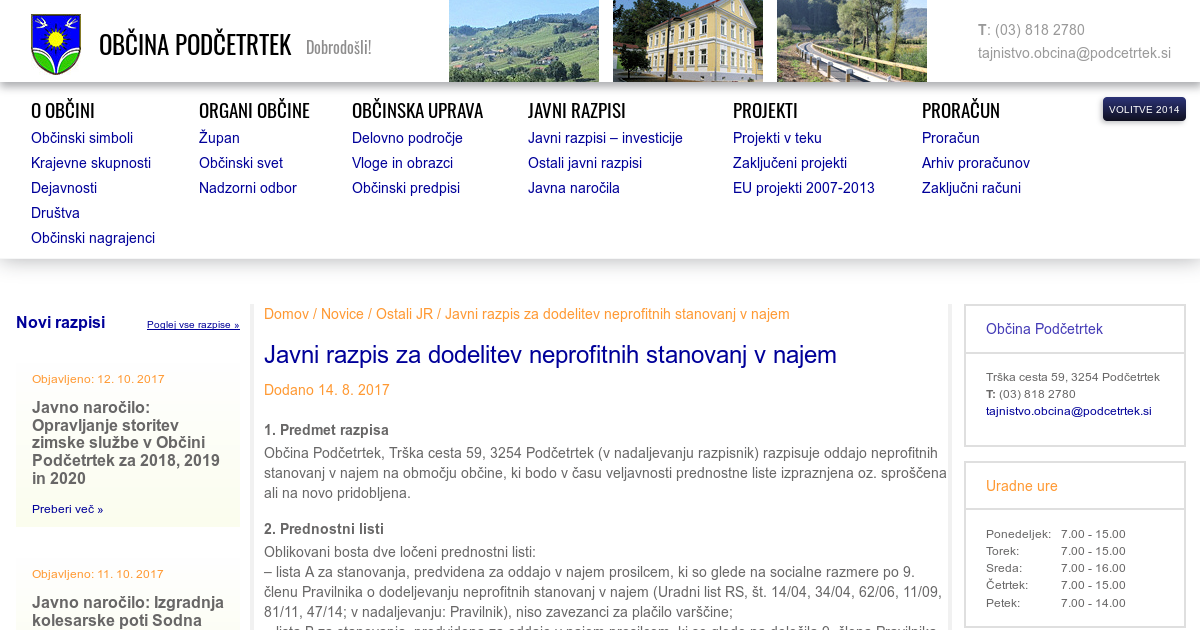
Task: Open EU projekti 2007-2013
Action: [803, 188]
